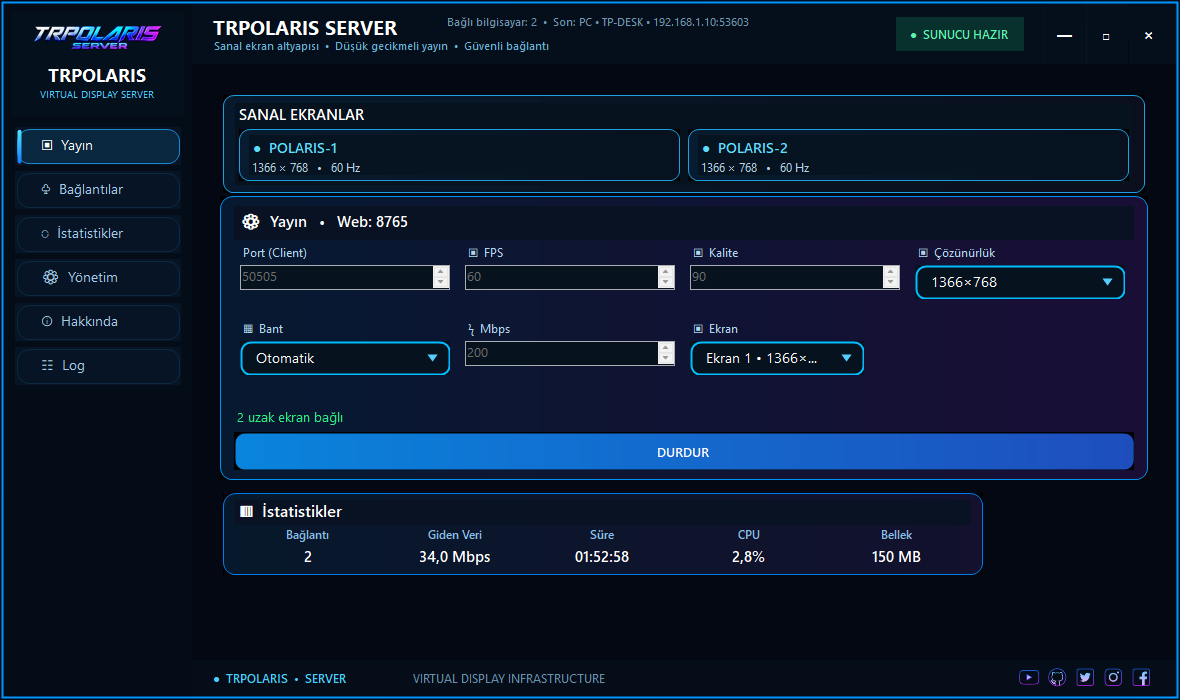The height and width of the screenshot is (700, 1180).
Task: Click the CPU value 2,8%
Action: point(748,557)
